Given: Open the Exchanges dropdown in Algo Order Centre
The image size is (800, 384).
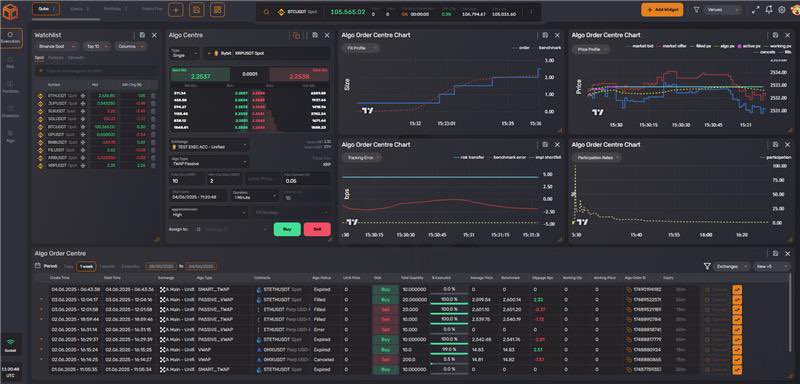Looking at the screenshot, I should (x=731, y=266).
